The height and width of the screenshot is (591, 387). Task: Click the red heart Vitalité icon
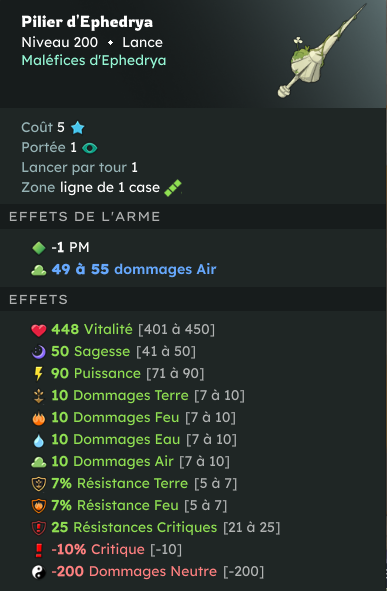pyautogui.click(x=38, y=330)
